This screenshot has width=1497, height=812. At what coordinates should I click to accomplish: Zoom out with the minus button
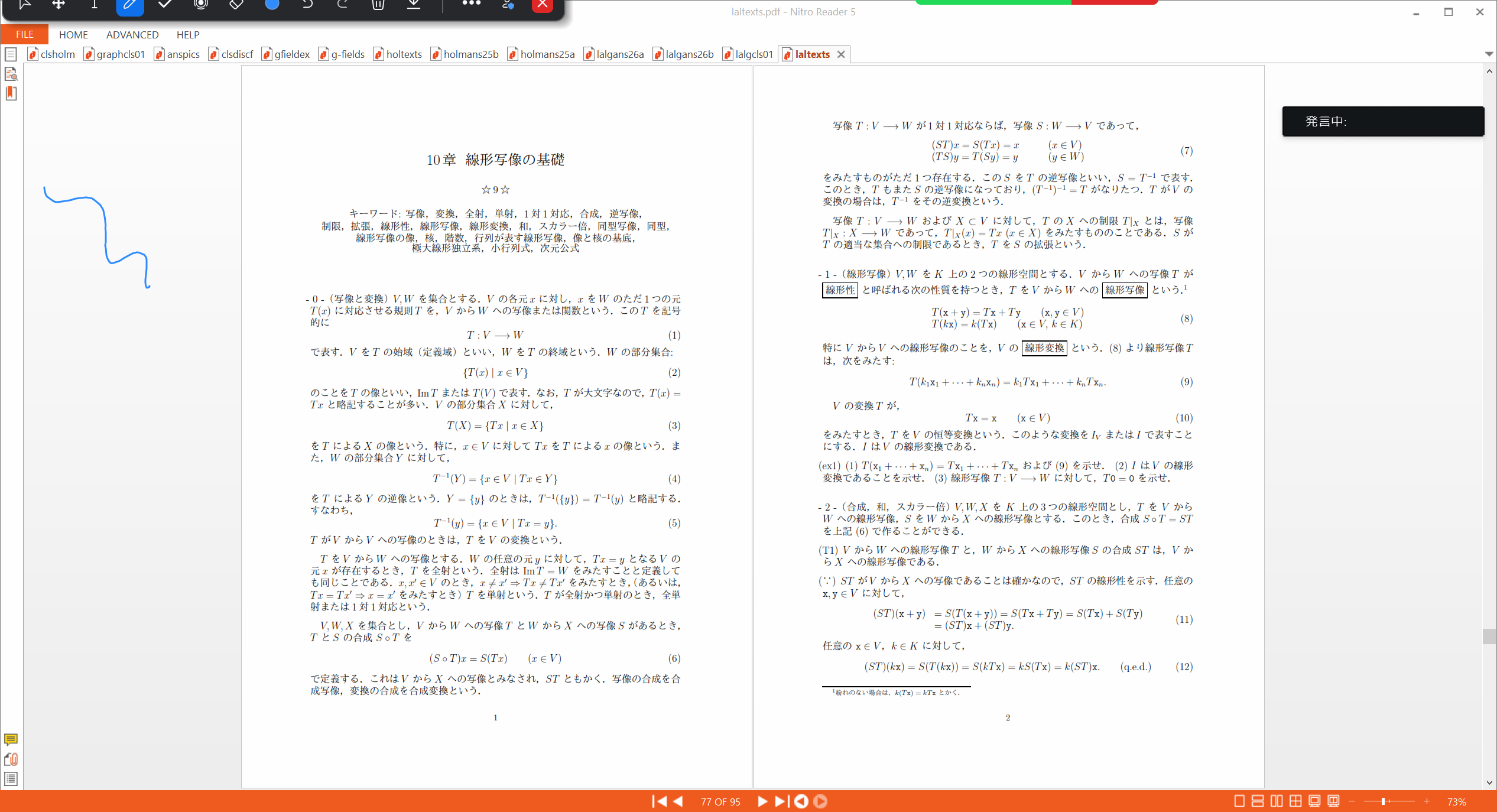coord(1352,801)
